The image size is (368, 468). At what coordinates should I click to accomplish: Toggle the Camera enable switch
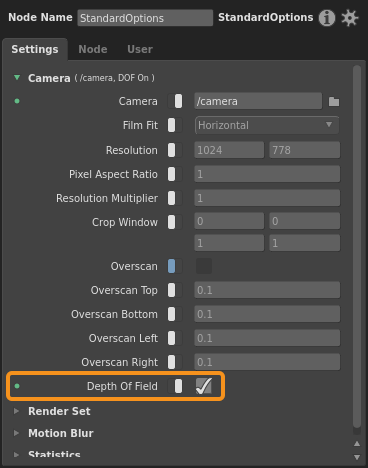click(x=175, y=101)
